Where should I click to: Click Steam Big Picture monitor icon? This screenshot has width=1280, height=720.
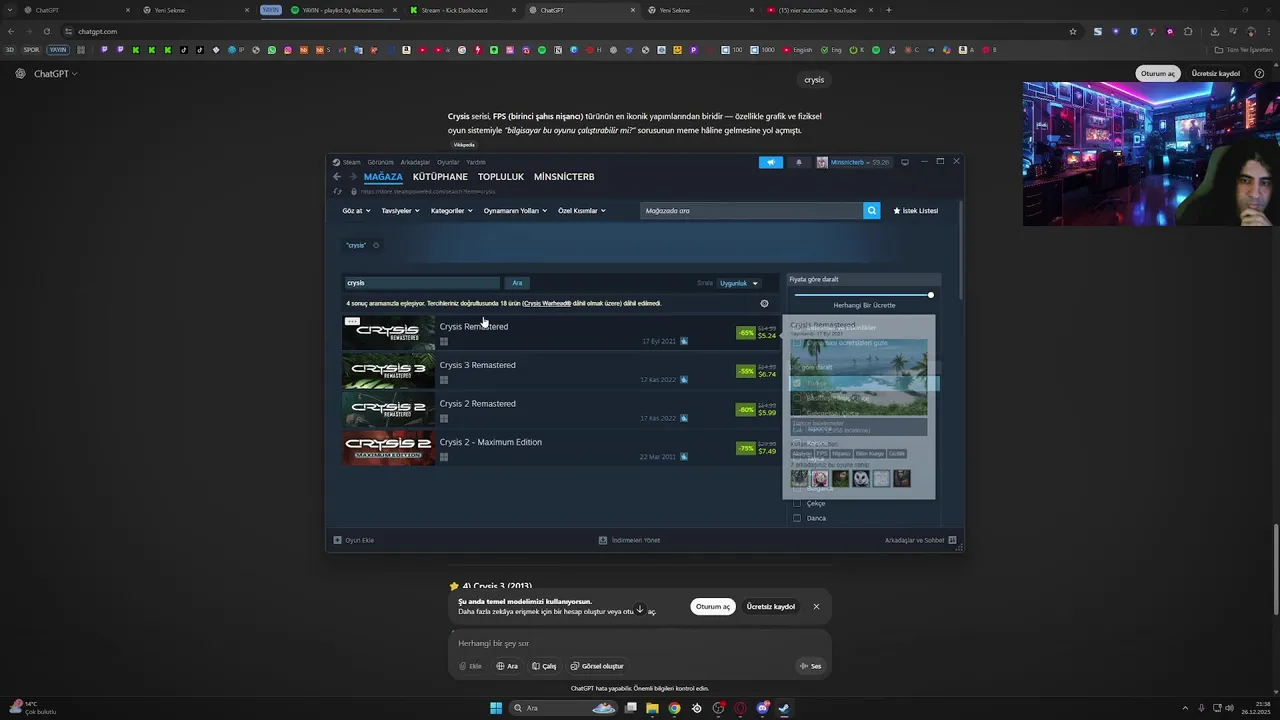pyautogui.click(x=905, y=162)
